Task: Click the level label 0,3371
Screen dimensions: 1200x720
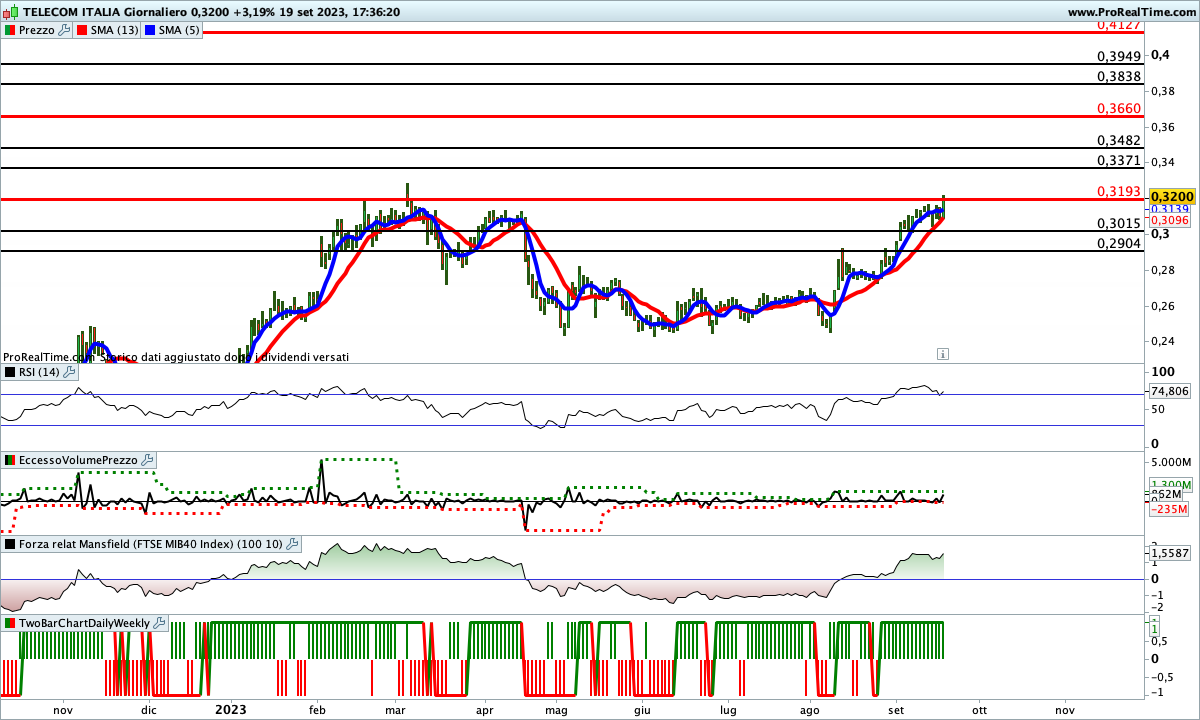Action: tap(1119, 160)
